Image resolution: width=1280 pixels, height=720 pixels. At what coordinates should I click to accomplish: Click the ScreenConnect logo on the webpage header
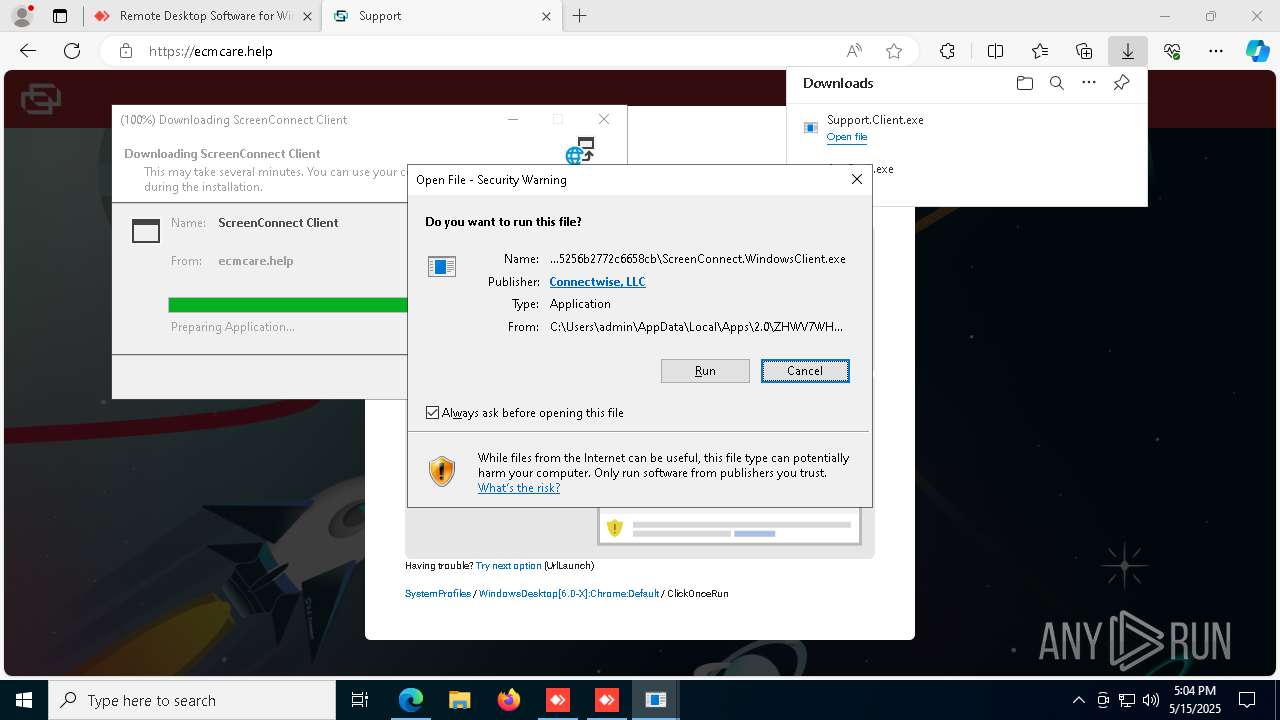click(41, 99)
